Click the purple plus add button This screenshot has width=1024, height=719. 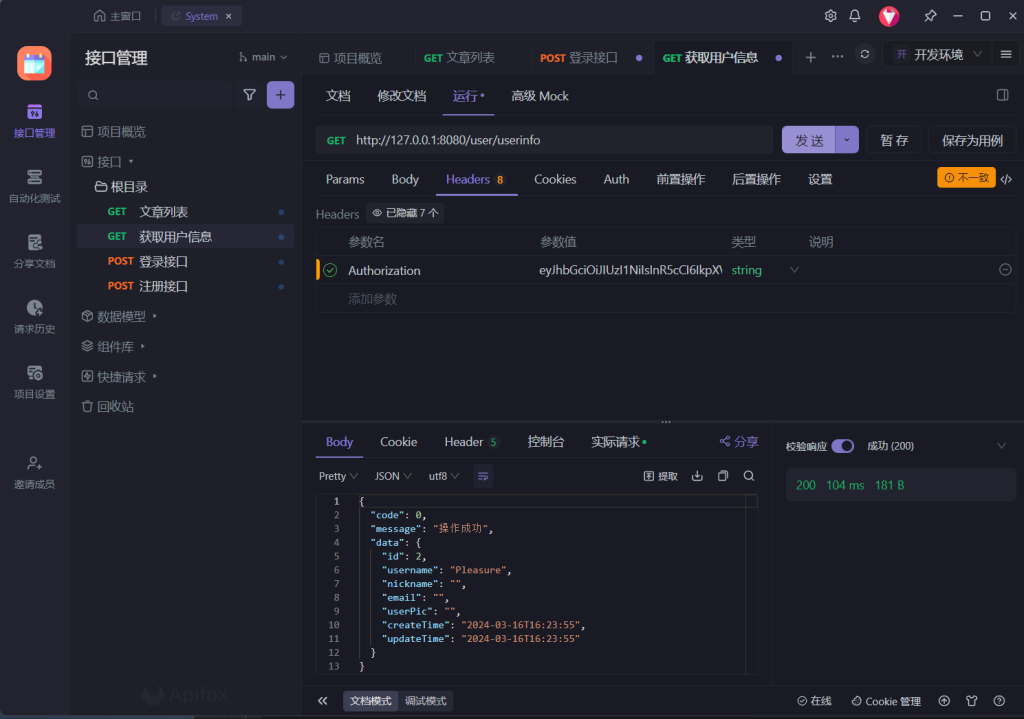pos(280,95)
